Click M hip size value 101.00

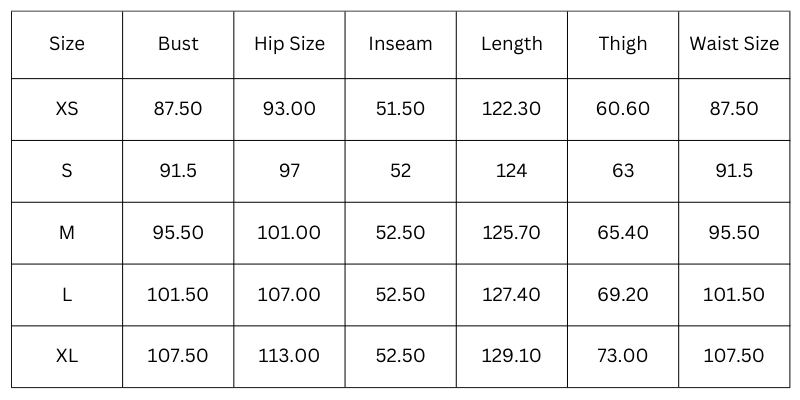click(289, 233)
